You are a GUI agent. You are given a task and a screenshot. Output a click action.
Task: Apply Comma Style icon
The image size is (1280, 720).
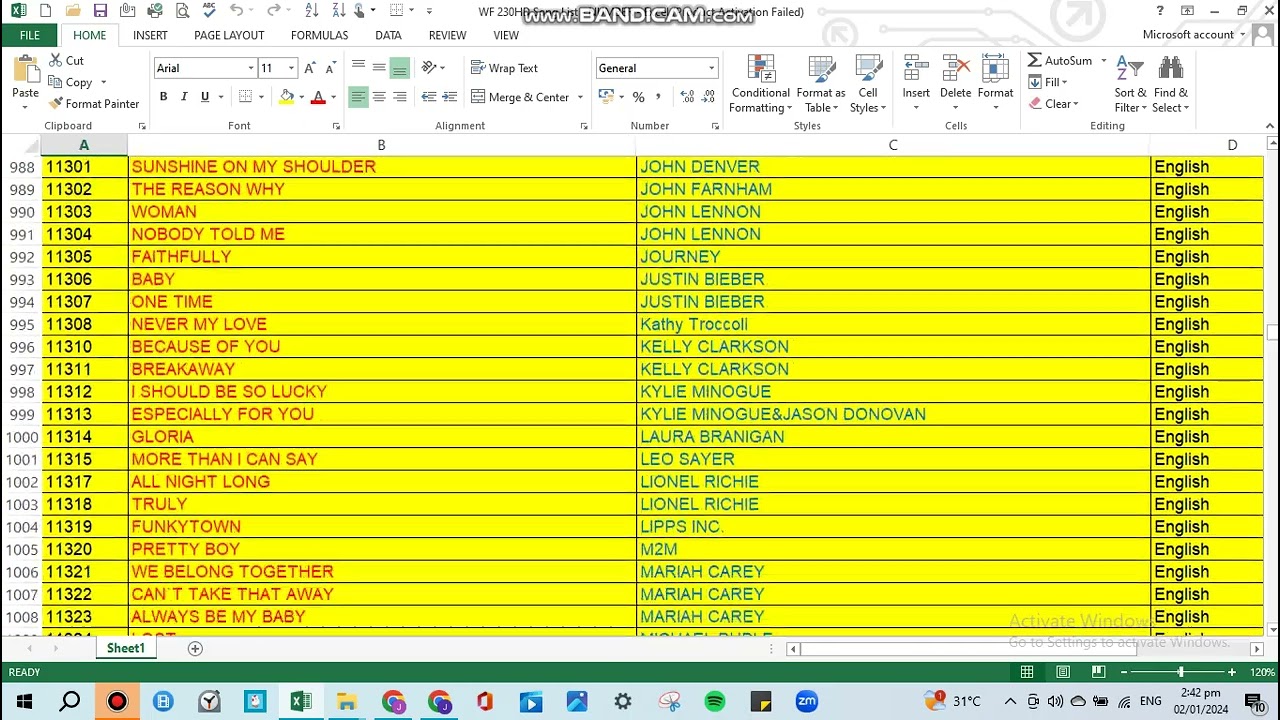coord(660,97)
